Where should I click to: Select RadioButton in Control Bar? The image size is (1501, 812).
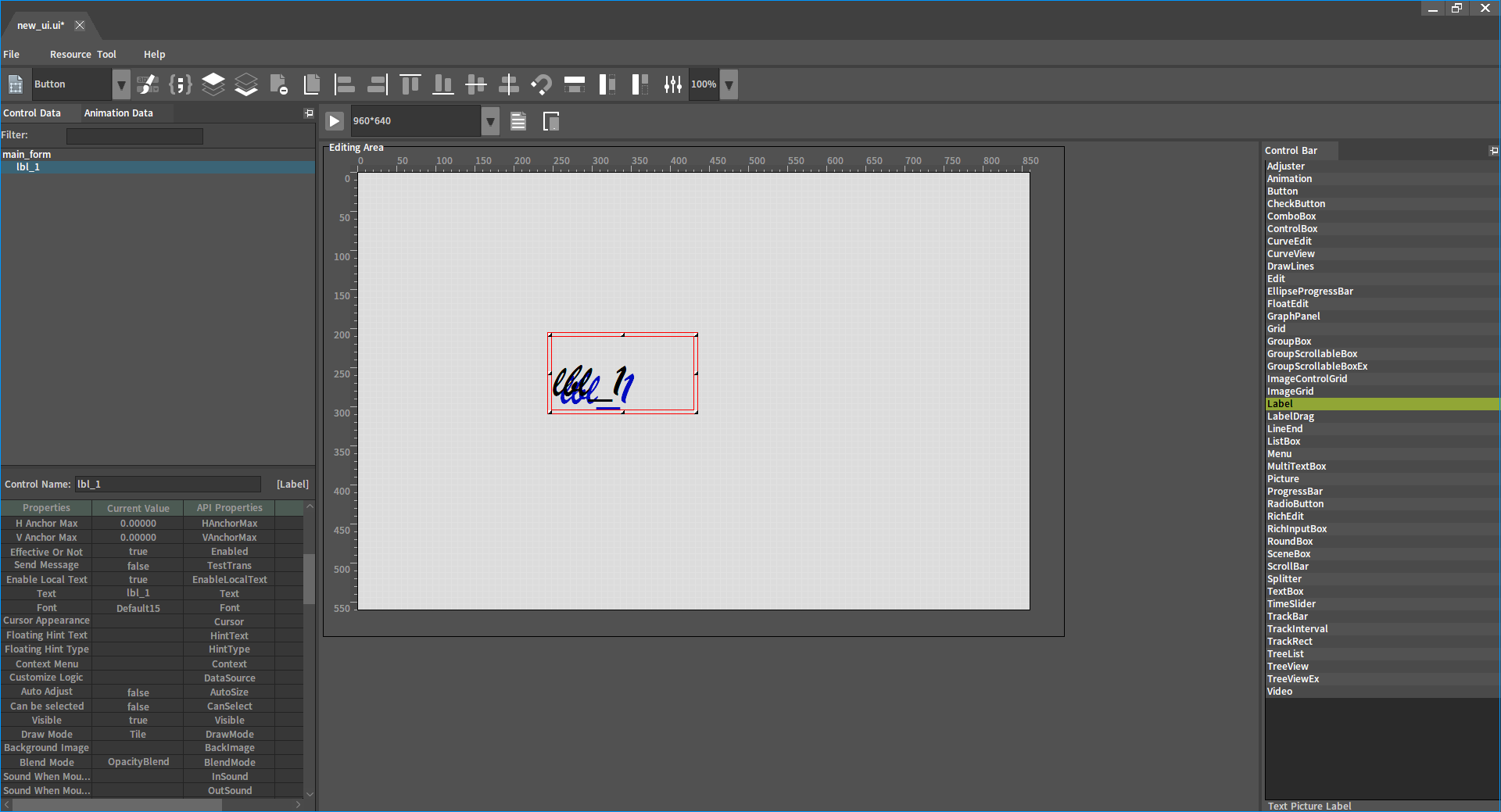pyautogui.click(x=1381, y=504)
